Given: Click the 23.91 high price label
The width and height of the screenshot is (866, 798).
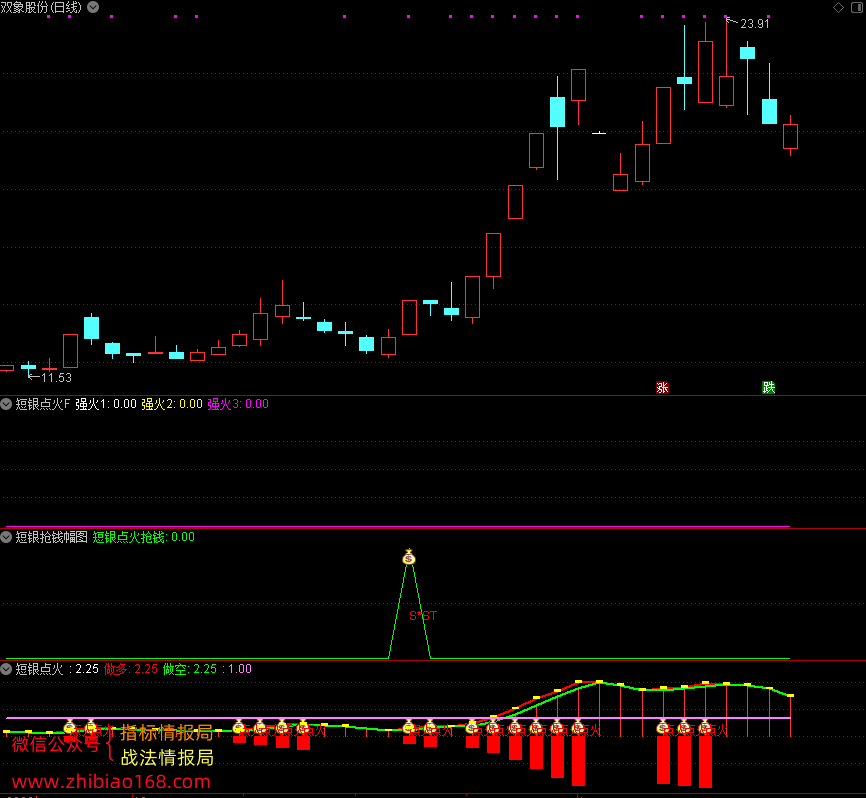Looking at the screenshot, I should (754, 24).
